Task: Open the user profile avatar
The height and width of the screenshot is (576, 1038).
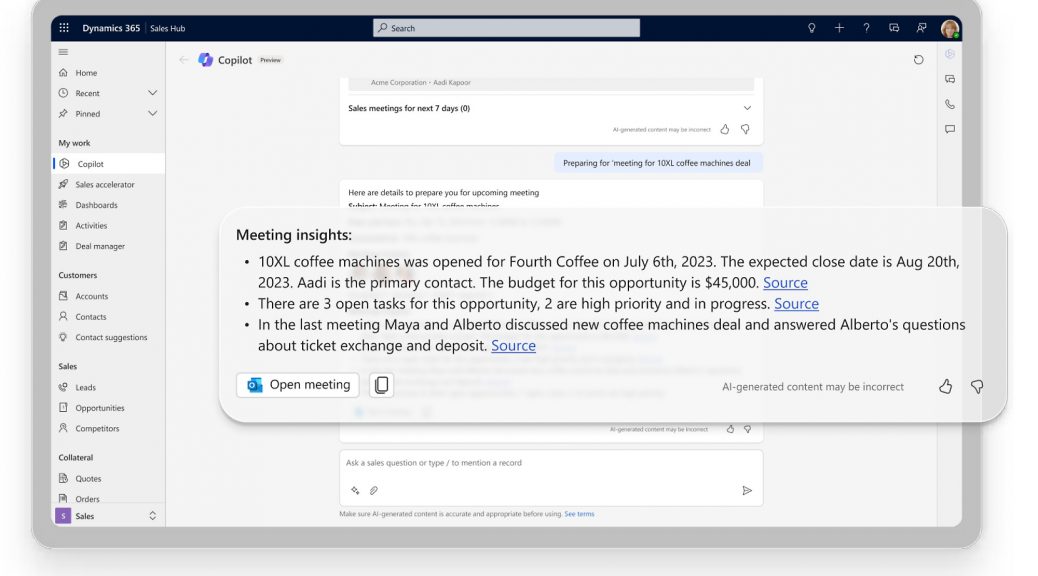Action: [950, 28]
